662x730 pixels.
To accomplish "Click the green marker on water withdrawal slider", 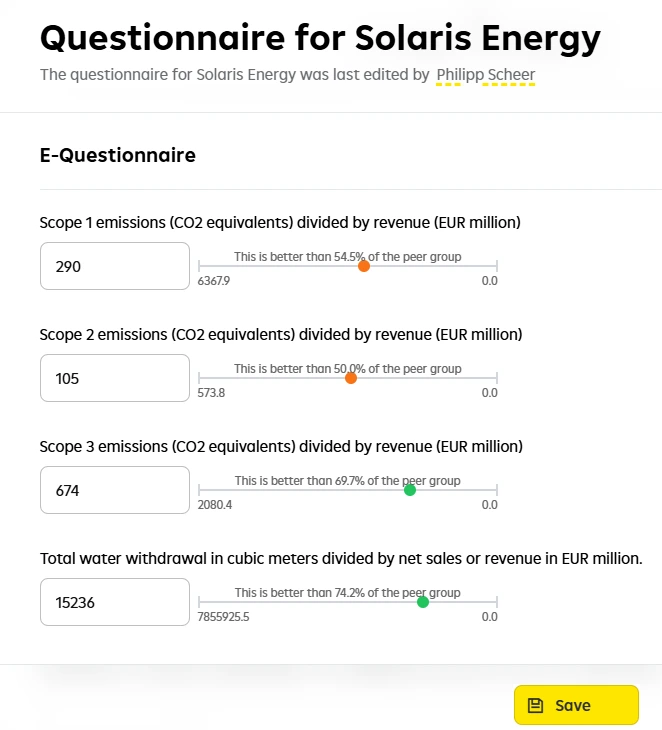I will (423, 602).
